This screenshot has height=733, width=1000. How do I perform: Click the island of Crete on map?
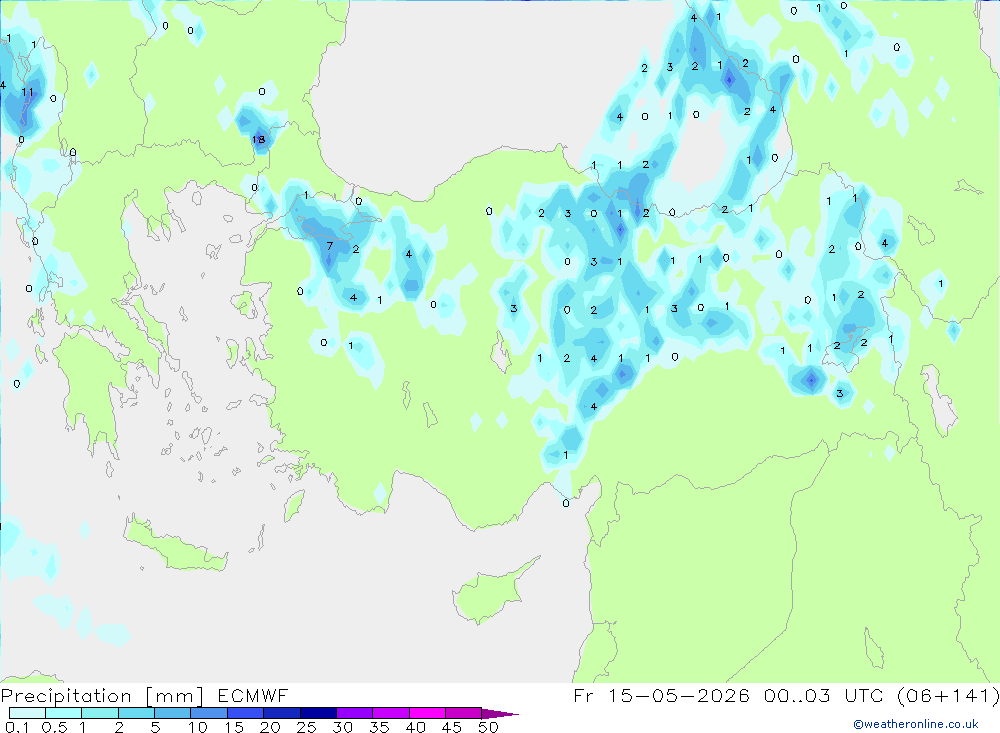coord(175,546)
